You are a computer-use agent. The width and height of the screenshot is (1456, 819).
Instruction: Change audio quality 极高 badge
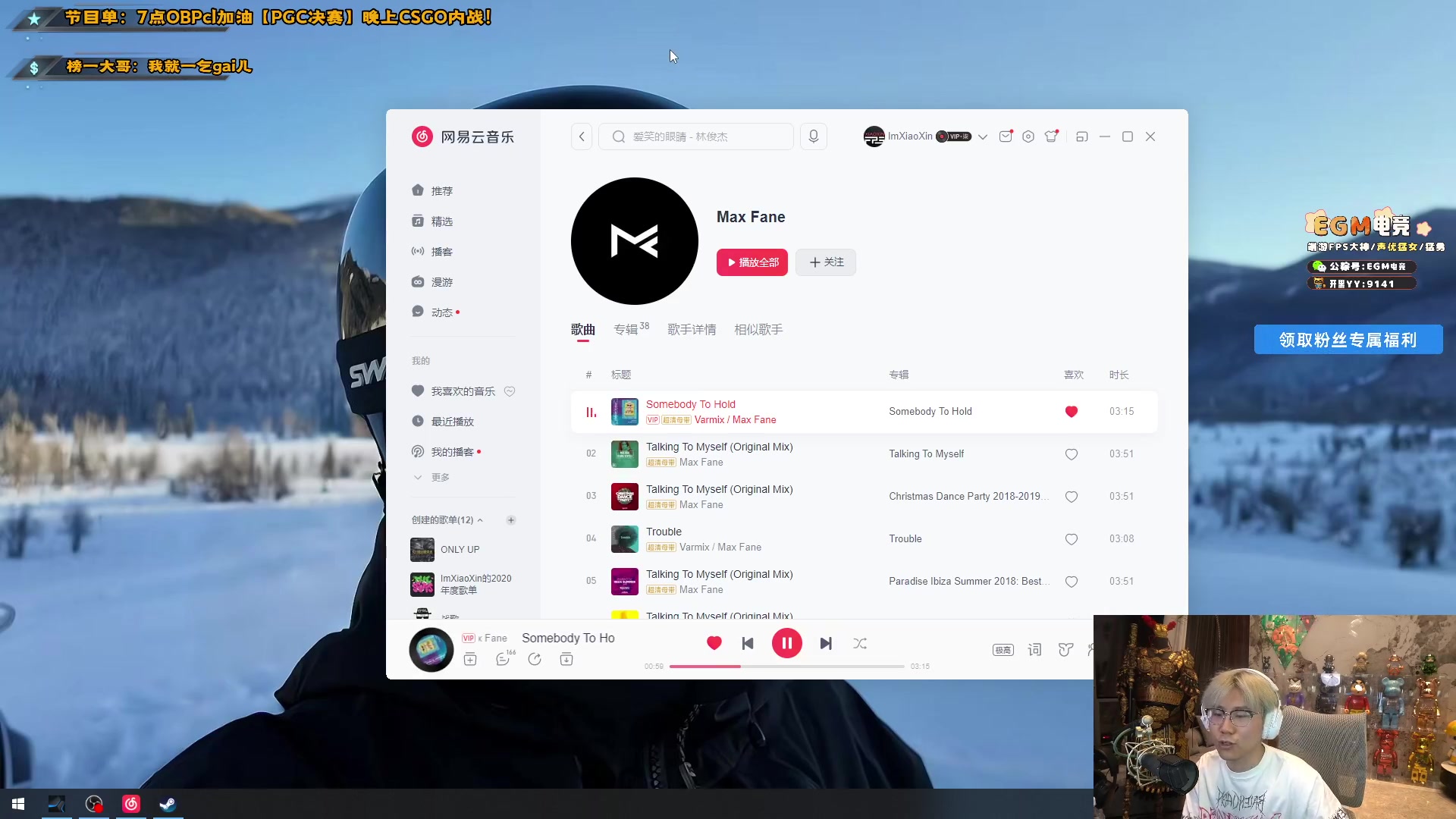coord(1003,650)
